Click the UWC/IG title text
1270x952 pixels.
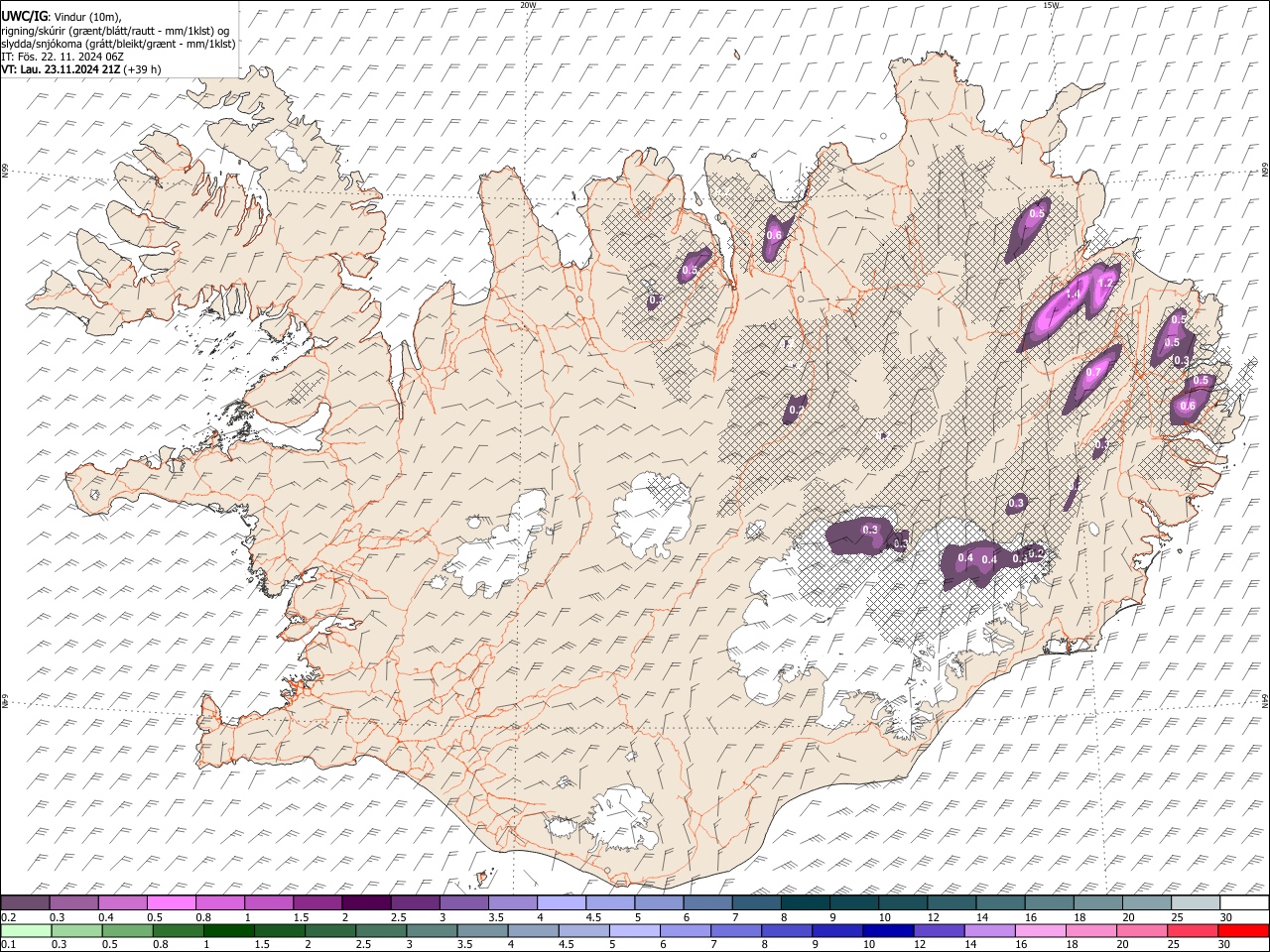[24, 16]
